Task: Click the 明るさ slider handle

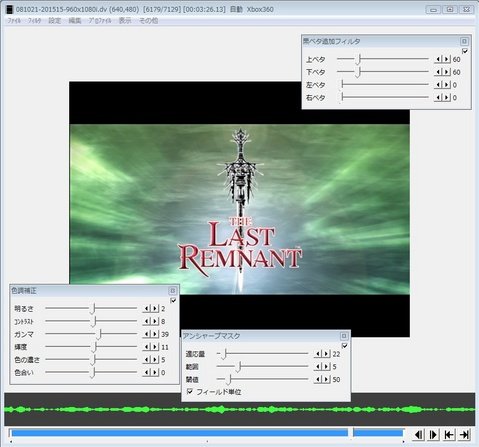Action: click(93, 309)
